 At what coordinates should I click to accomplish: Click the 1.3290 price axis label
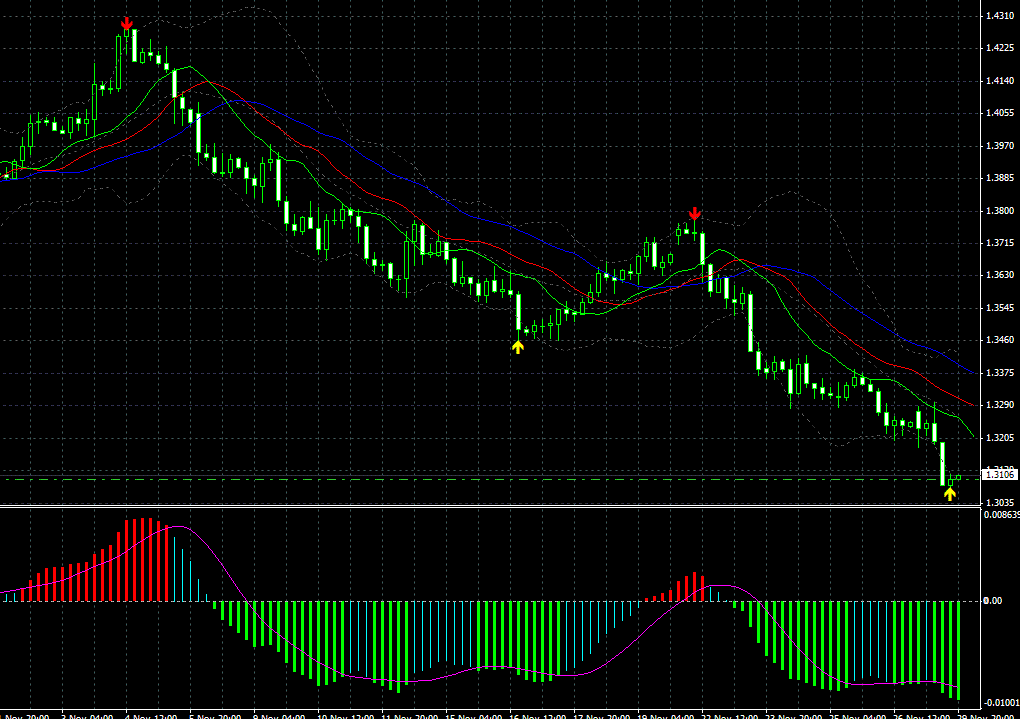click(1000, 405)
